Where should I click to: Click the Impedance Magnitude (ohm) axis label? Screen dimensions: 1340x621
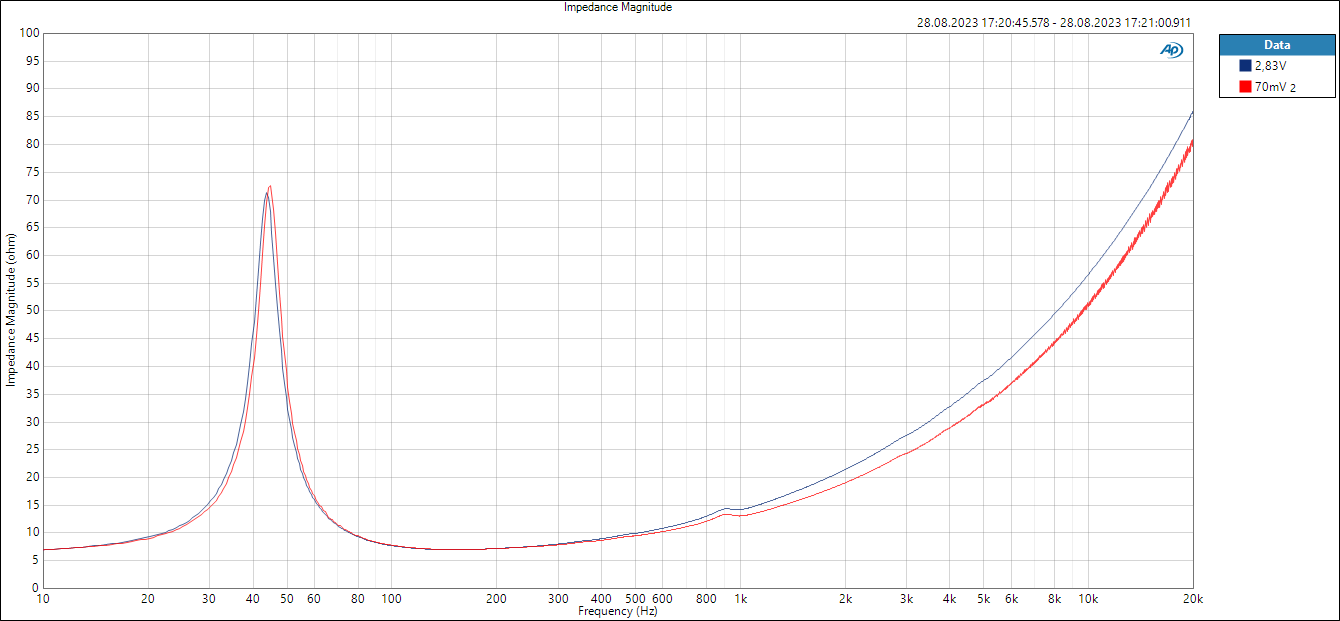pos(11,311)
